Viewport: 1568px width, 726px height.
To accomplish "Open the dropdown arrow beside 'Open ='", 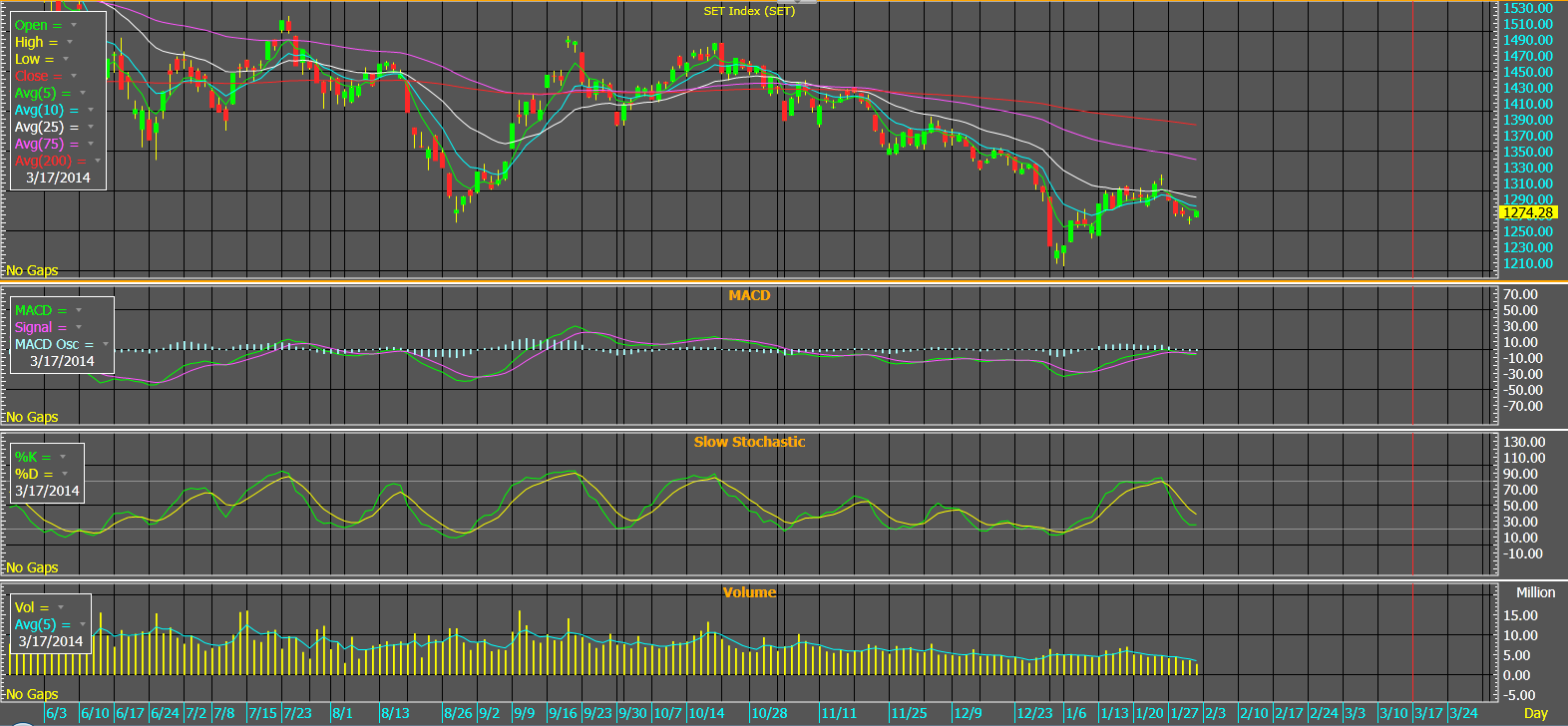I will [73, 25].
